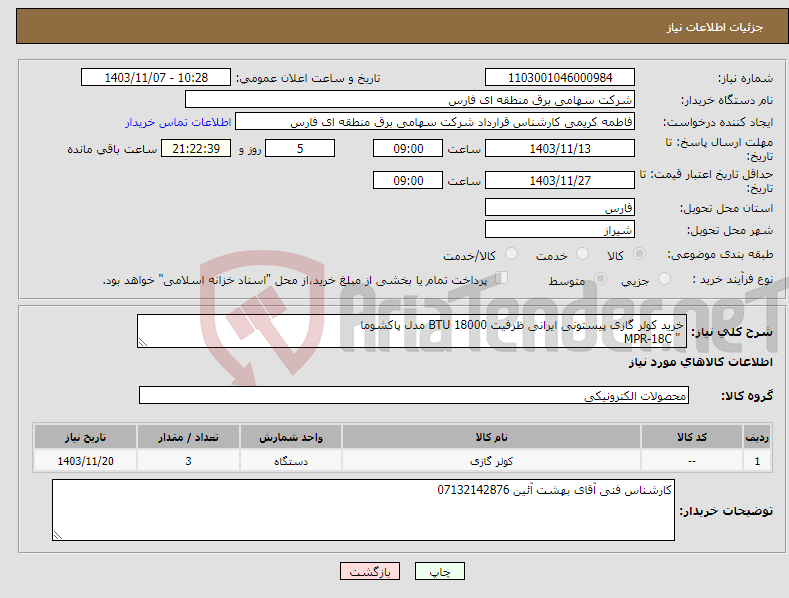Click the response deadline date 1403/11/13
The width and height of the screenshot is (789, 598).
(x=560, y=148)
